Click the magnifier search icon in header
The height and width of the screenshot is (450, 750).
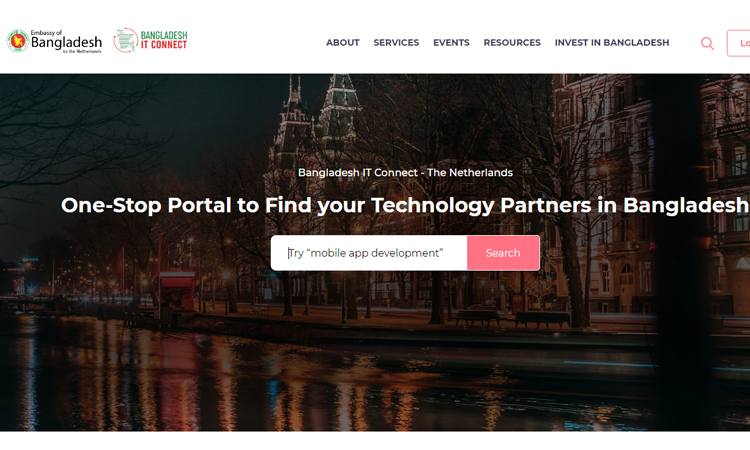coord(707,44)
